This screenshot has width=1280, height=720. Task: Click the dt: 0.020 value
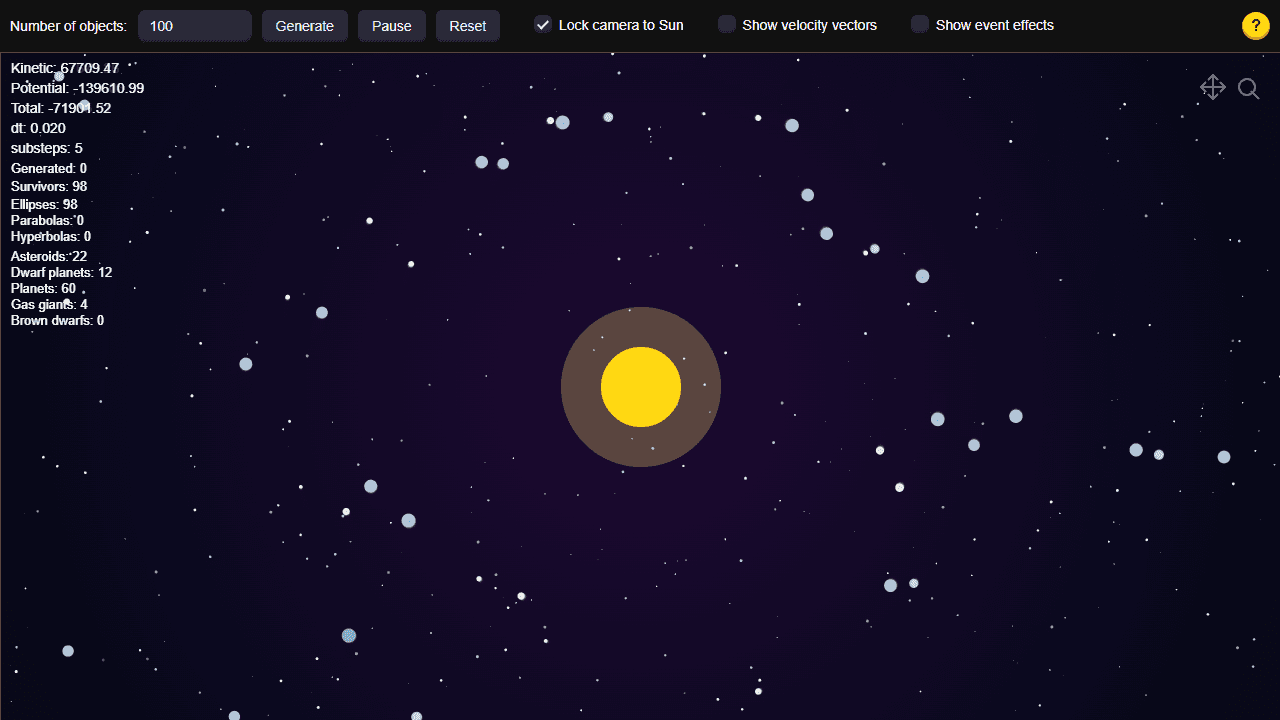38,128
